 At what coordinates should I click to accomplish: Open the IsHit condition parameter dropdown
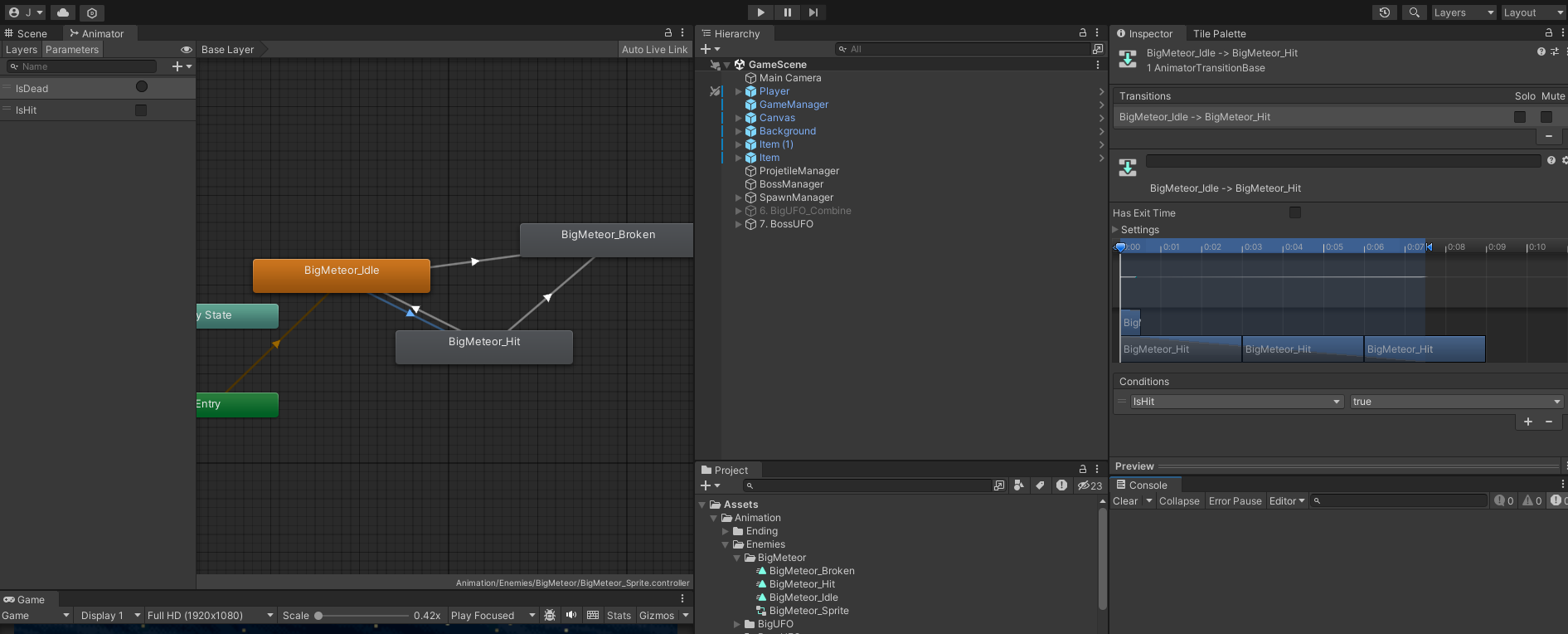tap(1236, 402)
